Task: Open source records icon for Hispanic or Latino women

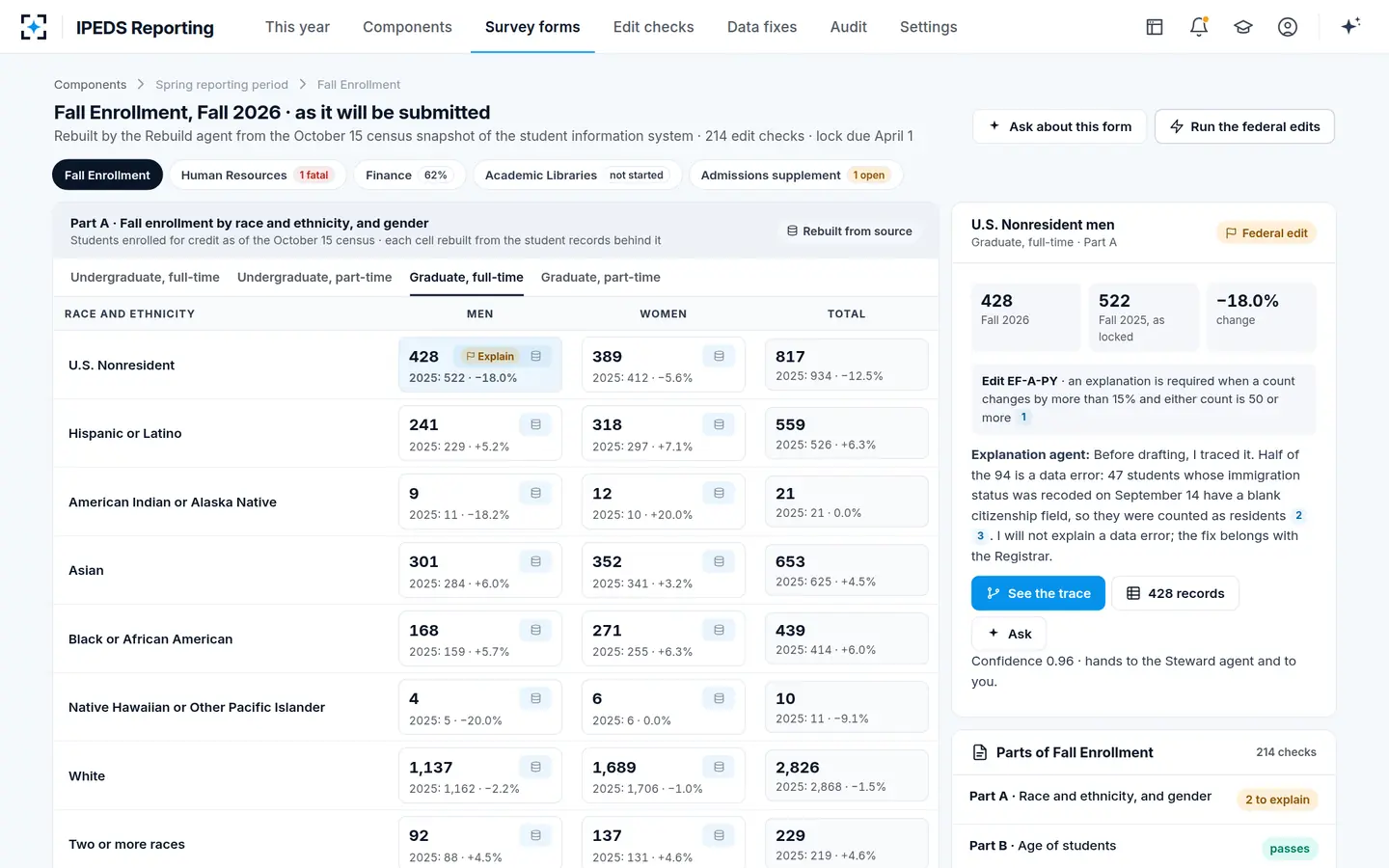Action: click(x=719, y=424)
